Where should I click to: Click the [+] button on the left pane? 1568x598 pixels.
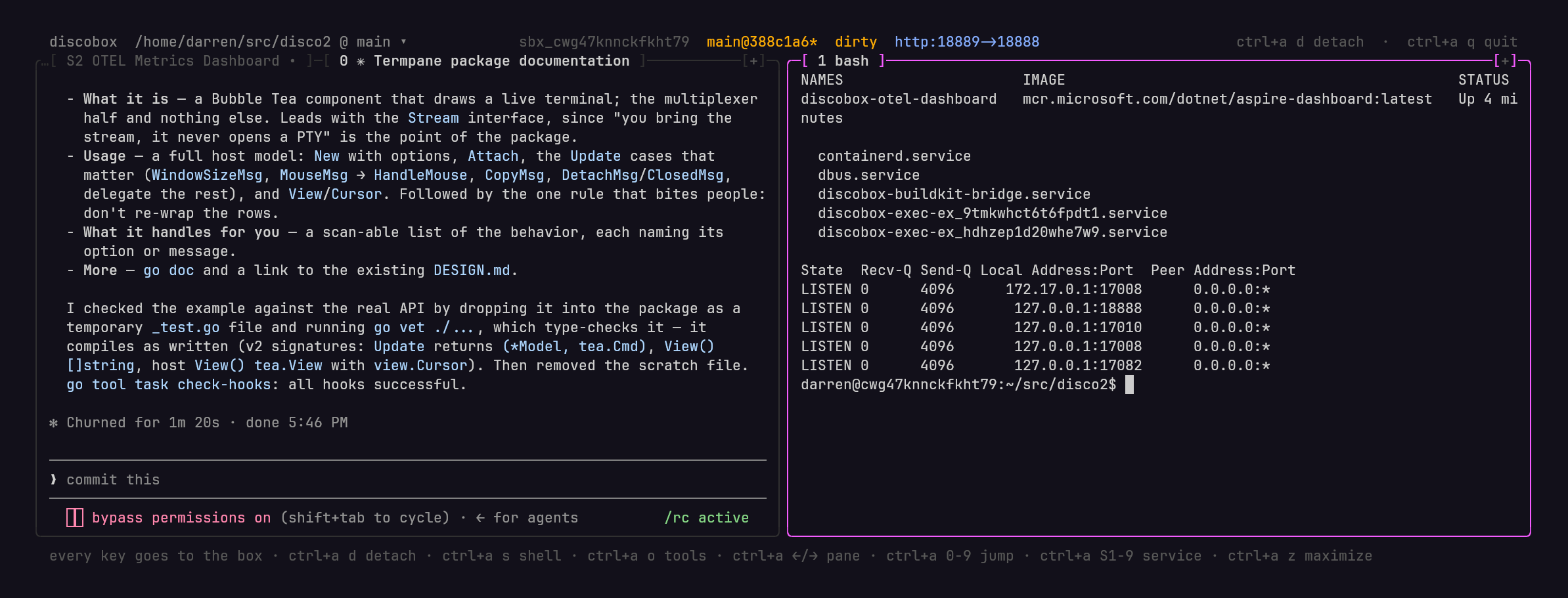click(x=753, y=61)
